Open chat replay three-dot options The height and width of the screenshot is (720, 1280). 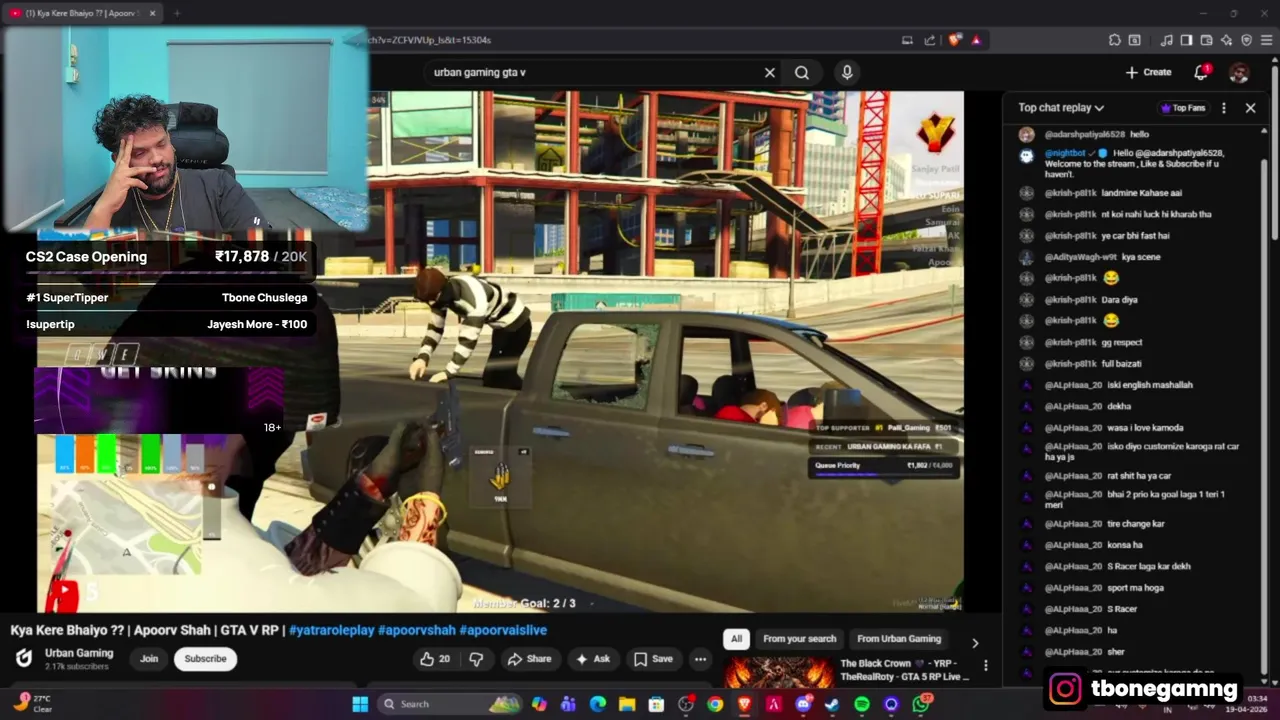click(1224, 108)
